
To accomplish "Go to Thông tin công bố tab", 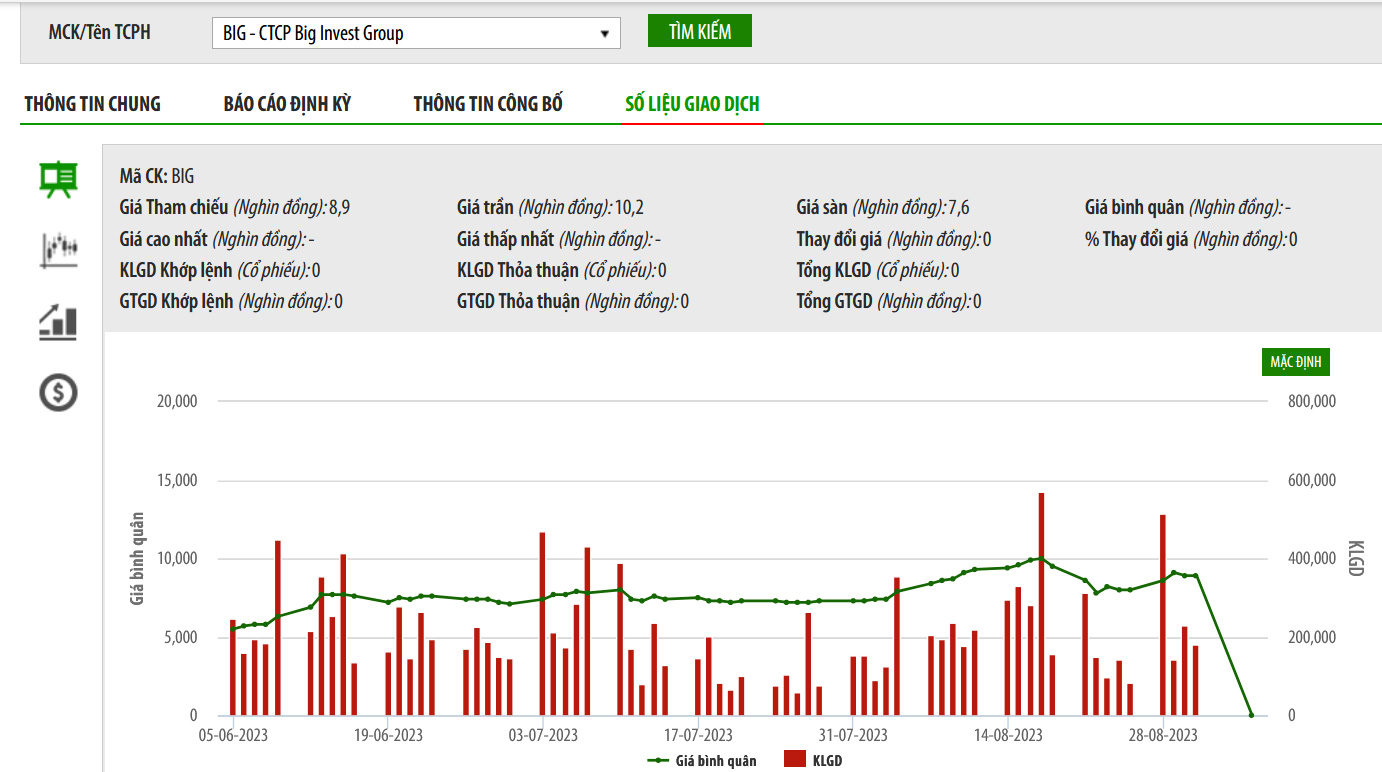I will click(488, 104).
